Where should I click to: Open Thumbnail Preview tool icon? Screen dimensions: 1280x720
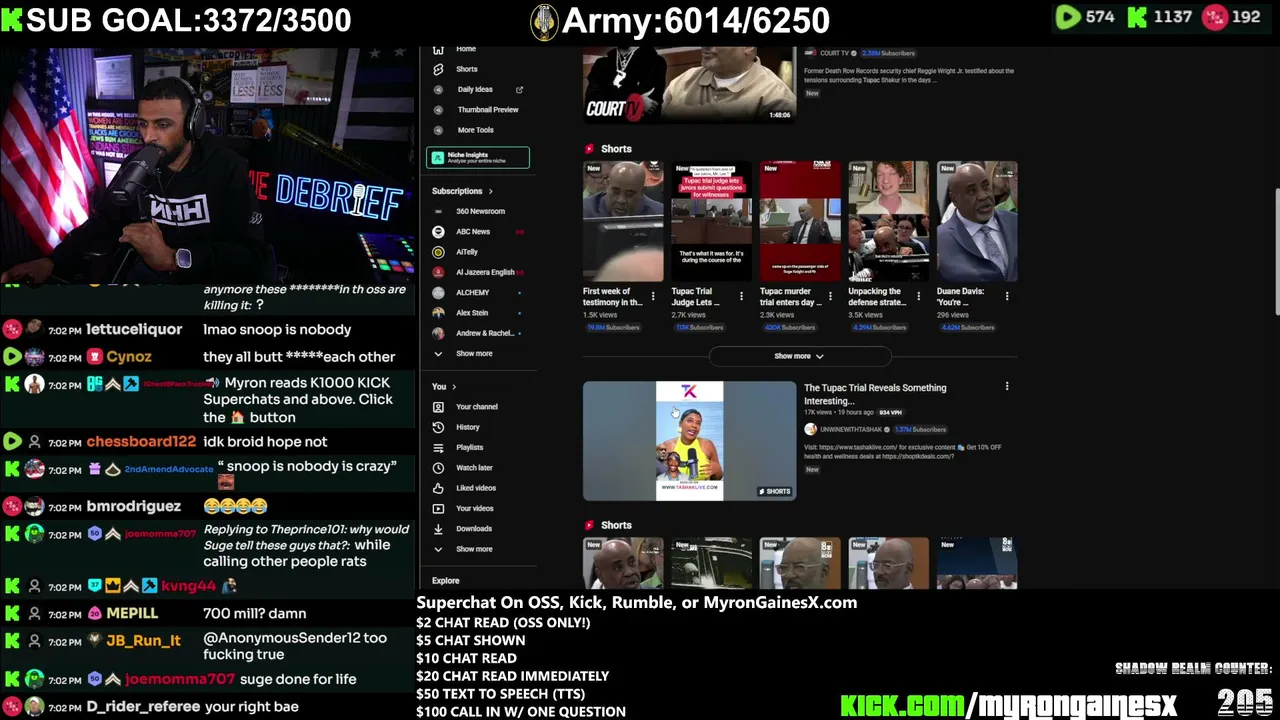coord(438,110)
